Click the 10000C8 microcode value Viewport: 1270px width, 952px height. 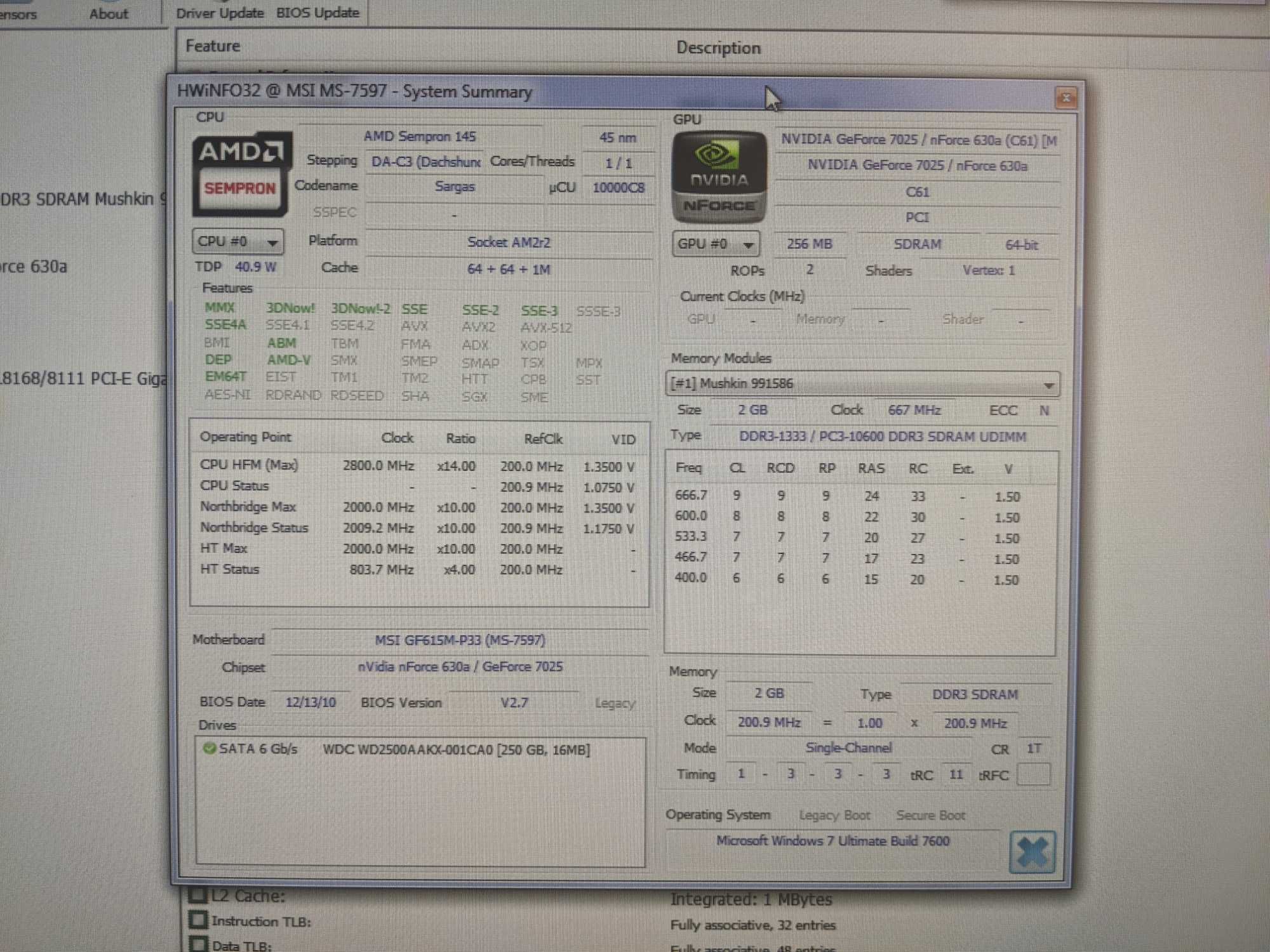pyautogui.click(x=618, y=188)
